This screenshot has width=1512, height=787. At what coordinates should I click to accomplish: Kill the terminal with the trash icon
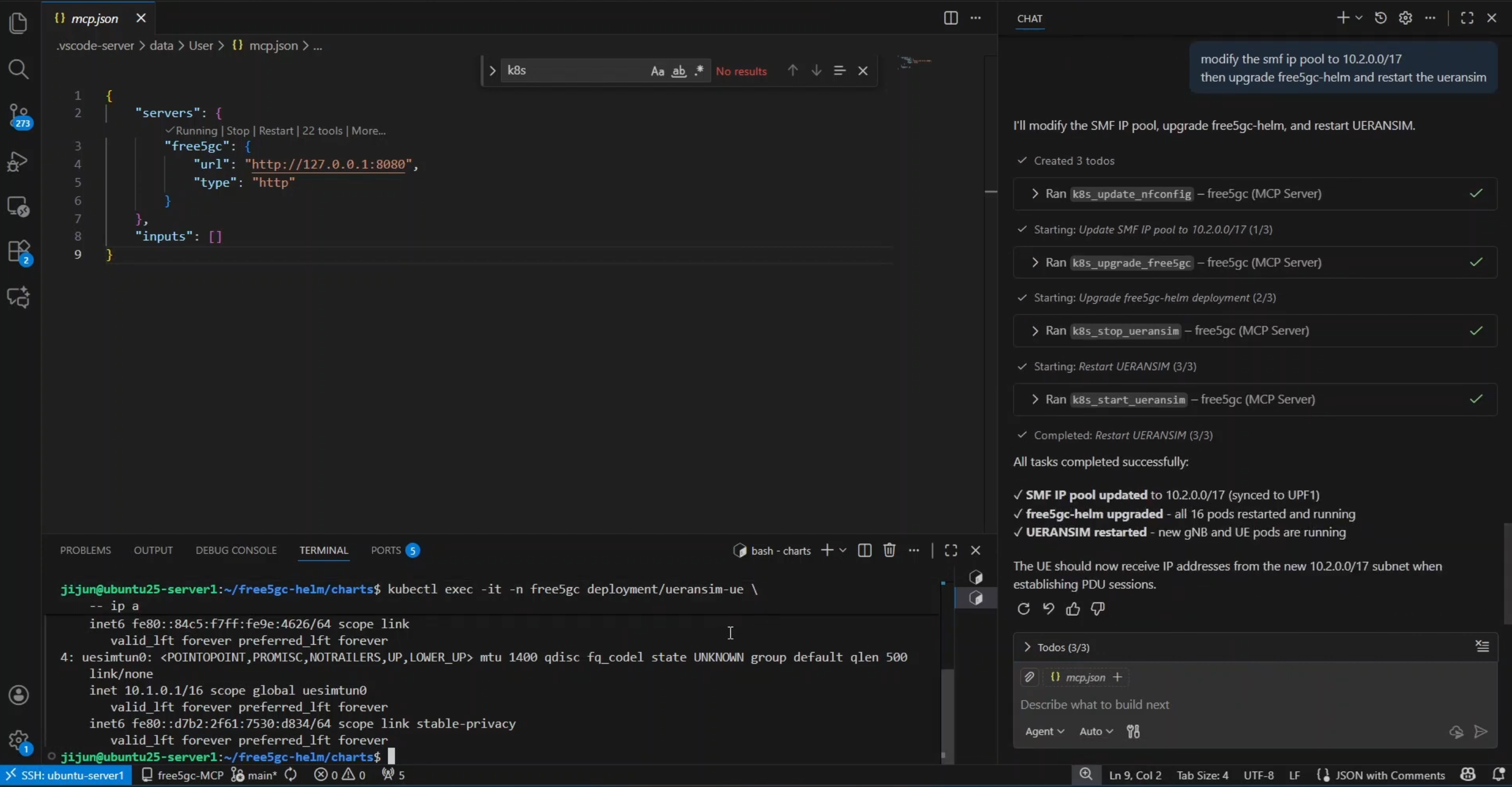[x=889, y=550]
